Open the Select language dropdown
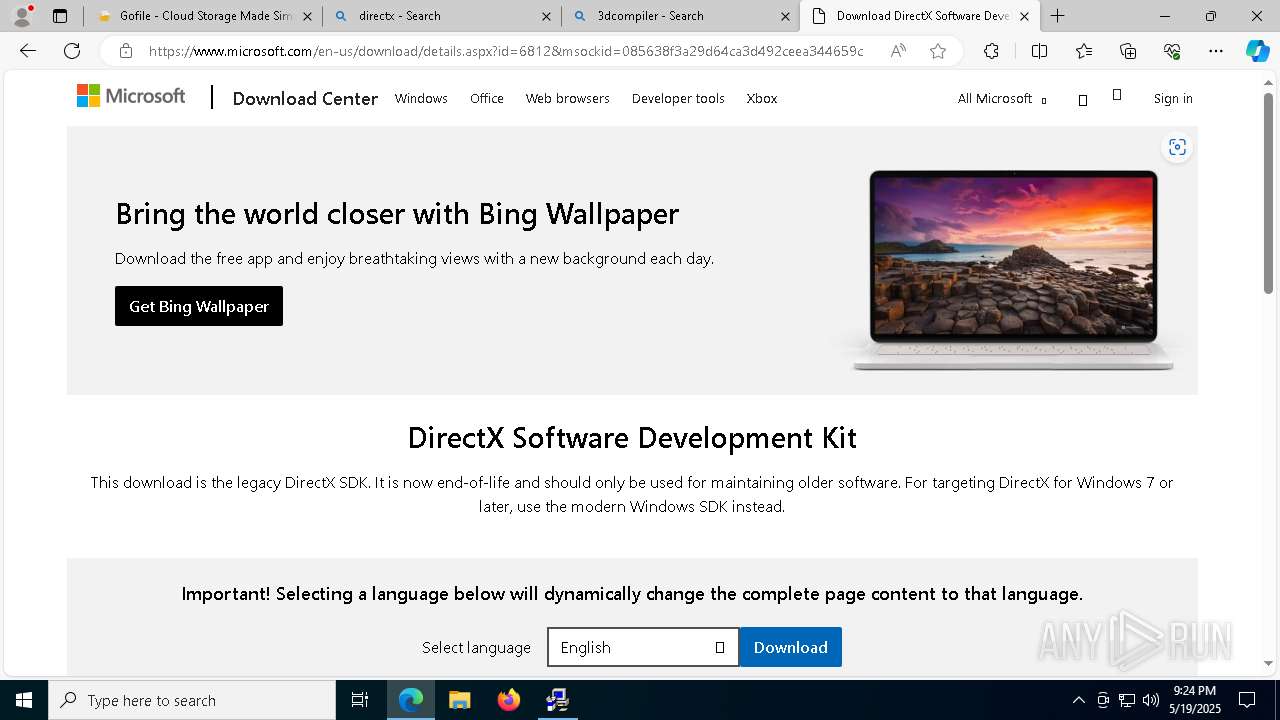Image resolution: width=1280 pixels, height=720 pixels. click(643, 647)
